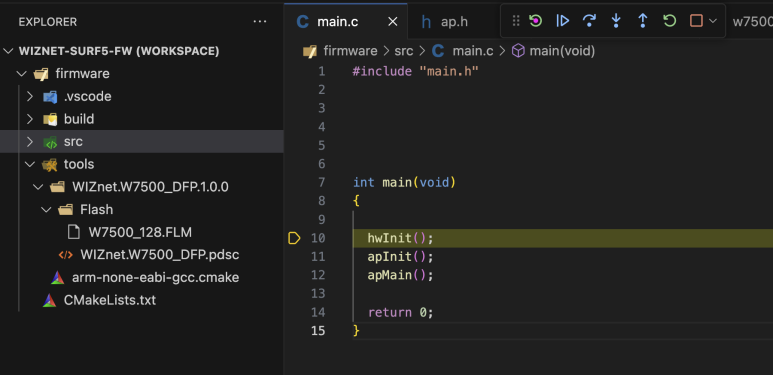
Task: Step over with the curved arrow icon
Action: [x=589, y=21]
